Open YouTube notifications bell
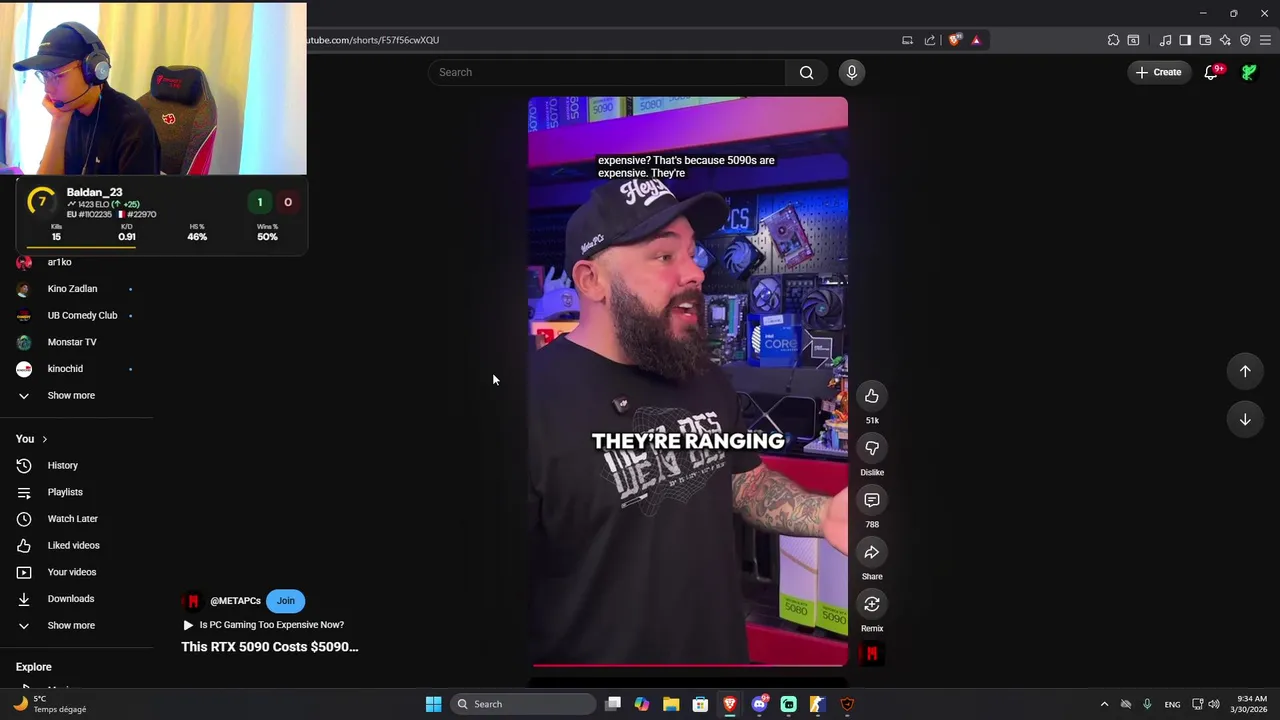 click(1211, 72)
